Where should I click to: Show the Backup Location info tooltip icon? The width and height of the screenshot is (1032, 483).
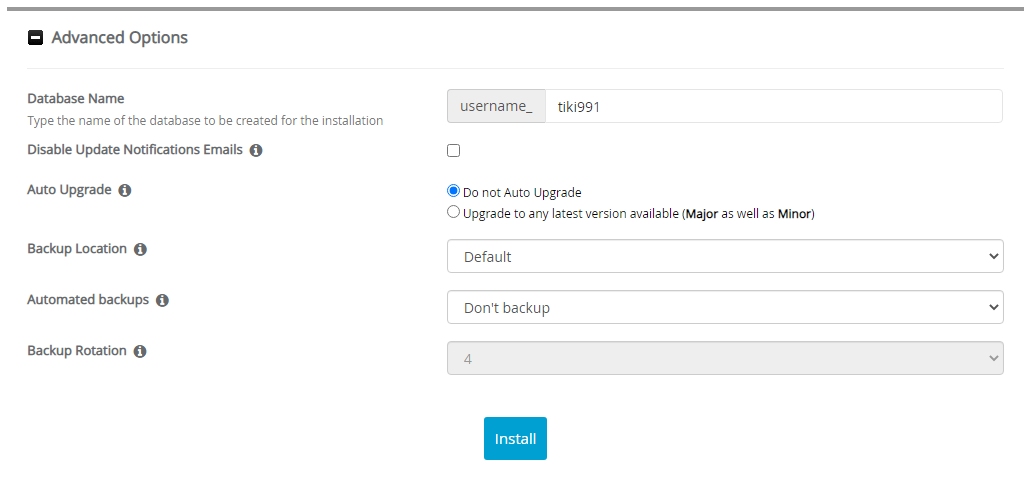tap(140, 249)
